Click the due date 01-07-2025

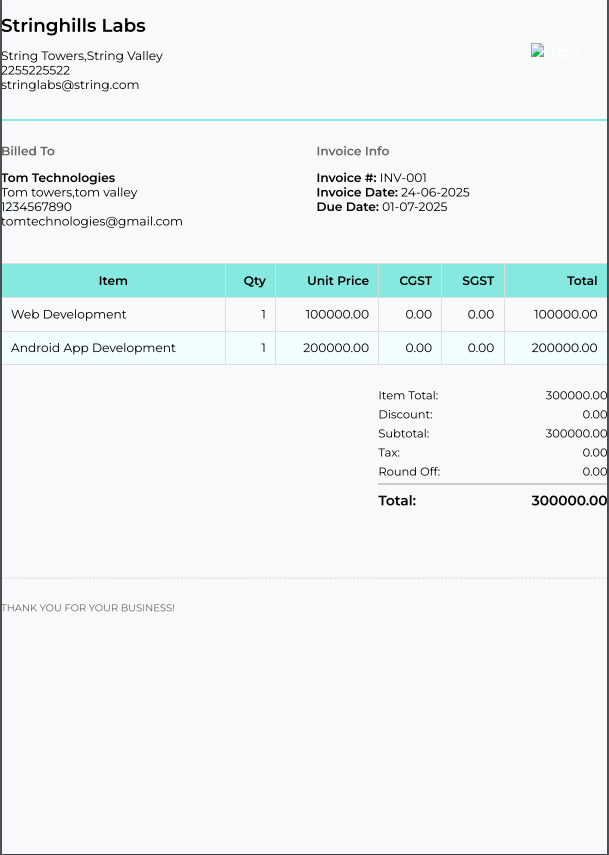(x=415, y=207)
